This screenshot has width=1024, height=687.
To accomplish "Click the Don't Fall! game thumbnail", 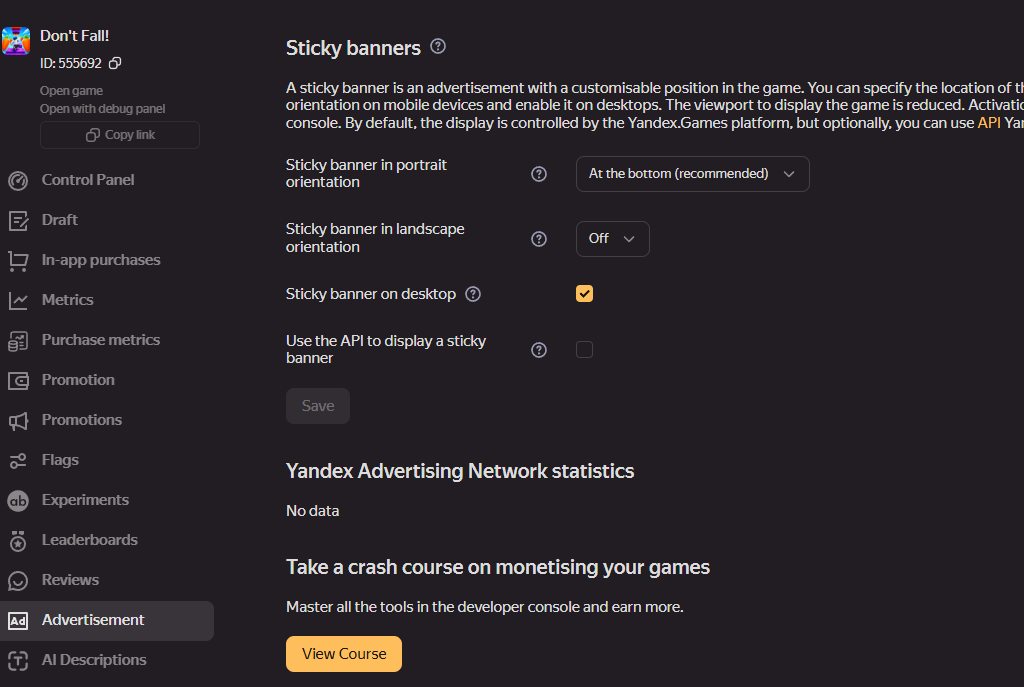I will pos(16,40).
